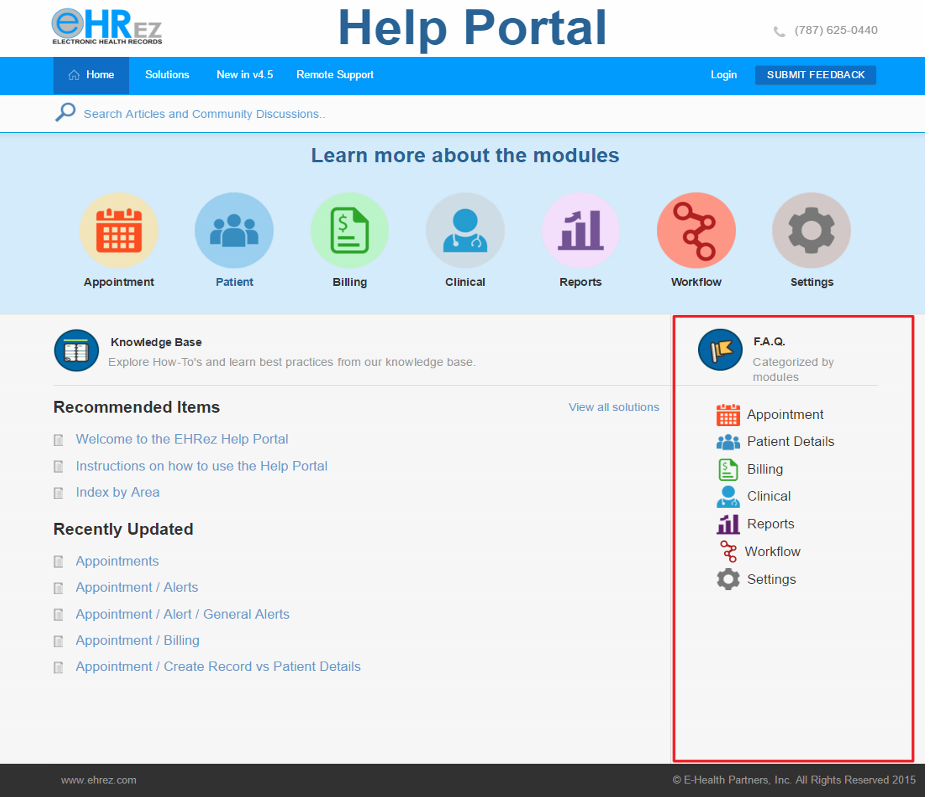This screenshot has width=929, height=797.
Task: Click View all solutions
Action: pos(613,407)
